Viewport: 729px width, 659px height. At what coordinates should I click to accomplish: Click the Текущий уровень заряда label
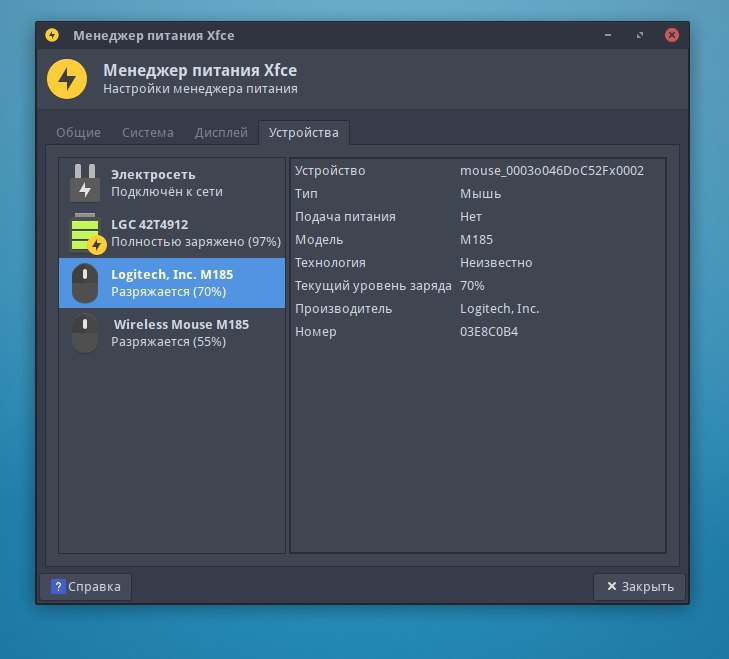click(x=373, y=286)
